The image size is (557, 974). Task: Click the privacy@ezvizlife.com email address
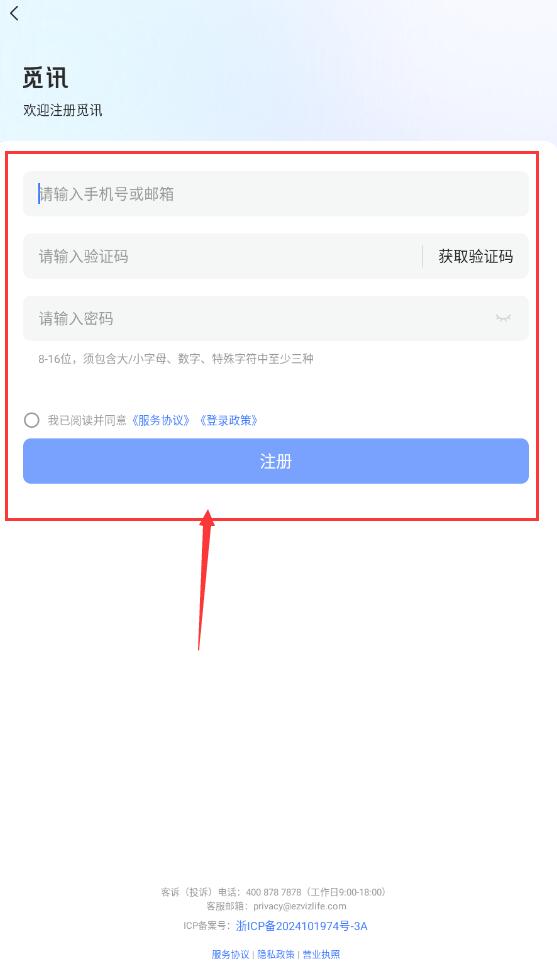pos(300,906)
